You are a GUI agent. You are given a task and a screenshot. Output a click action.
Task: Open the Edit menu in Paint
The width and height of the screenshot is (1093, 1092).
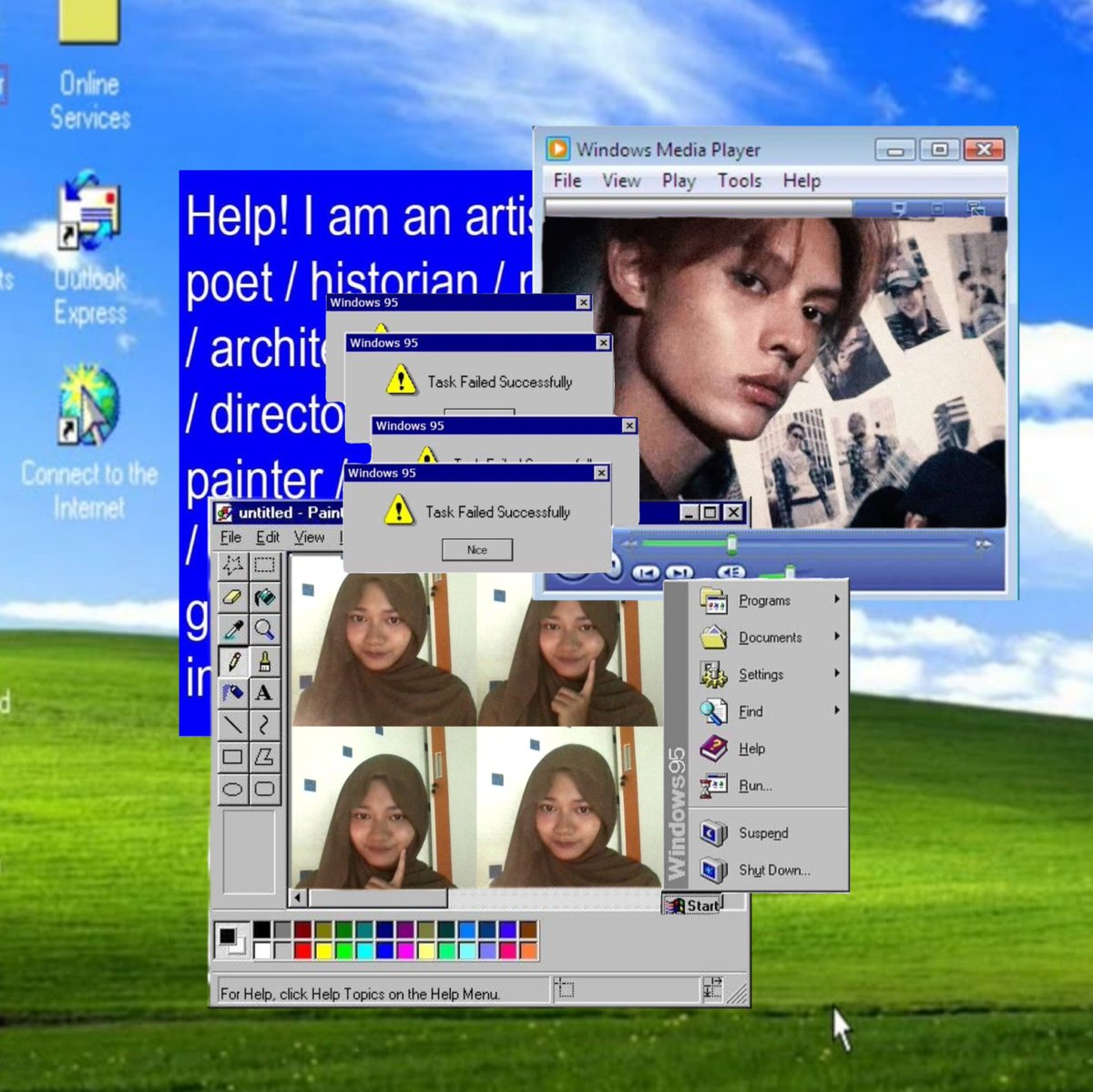[267, 537]
